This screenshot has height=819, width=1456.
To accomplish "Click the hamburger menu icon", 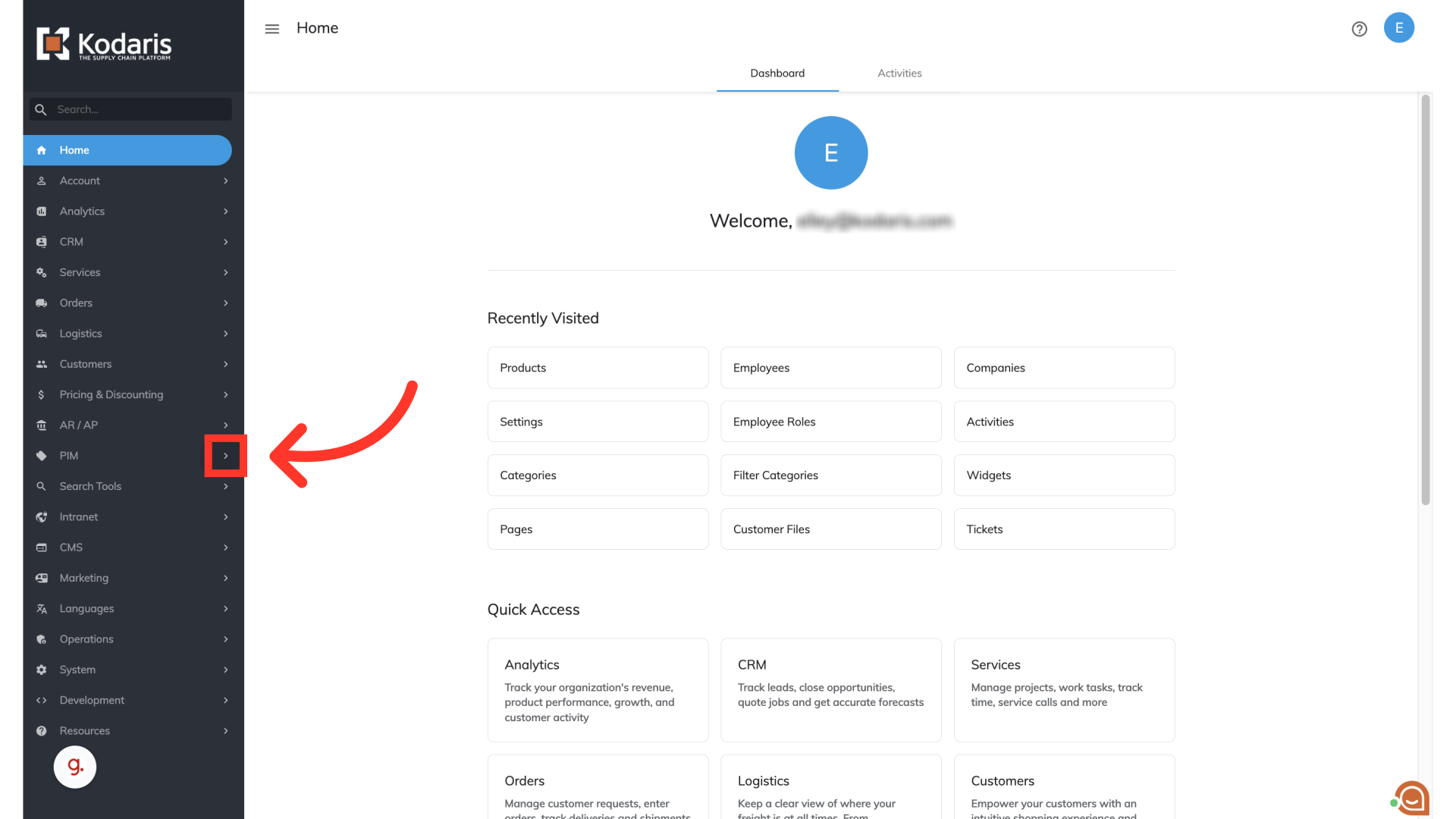I will pyautogui.click(x=271, y=29).
